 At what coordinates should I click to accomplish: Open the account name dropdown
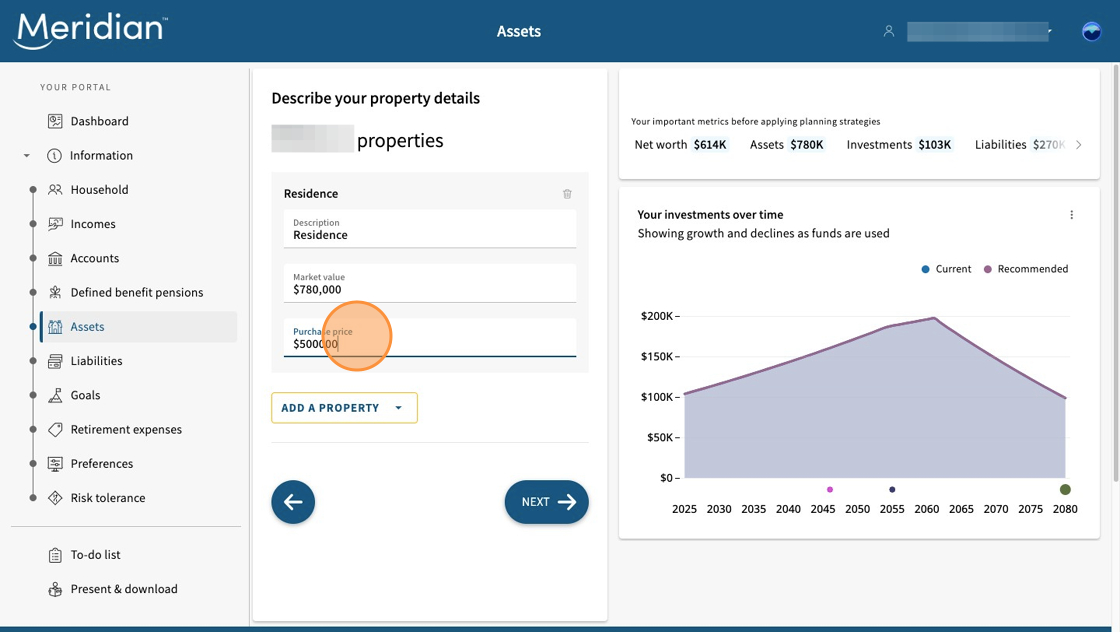(979, 31)
